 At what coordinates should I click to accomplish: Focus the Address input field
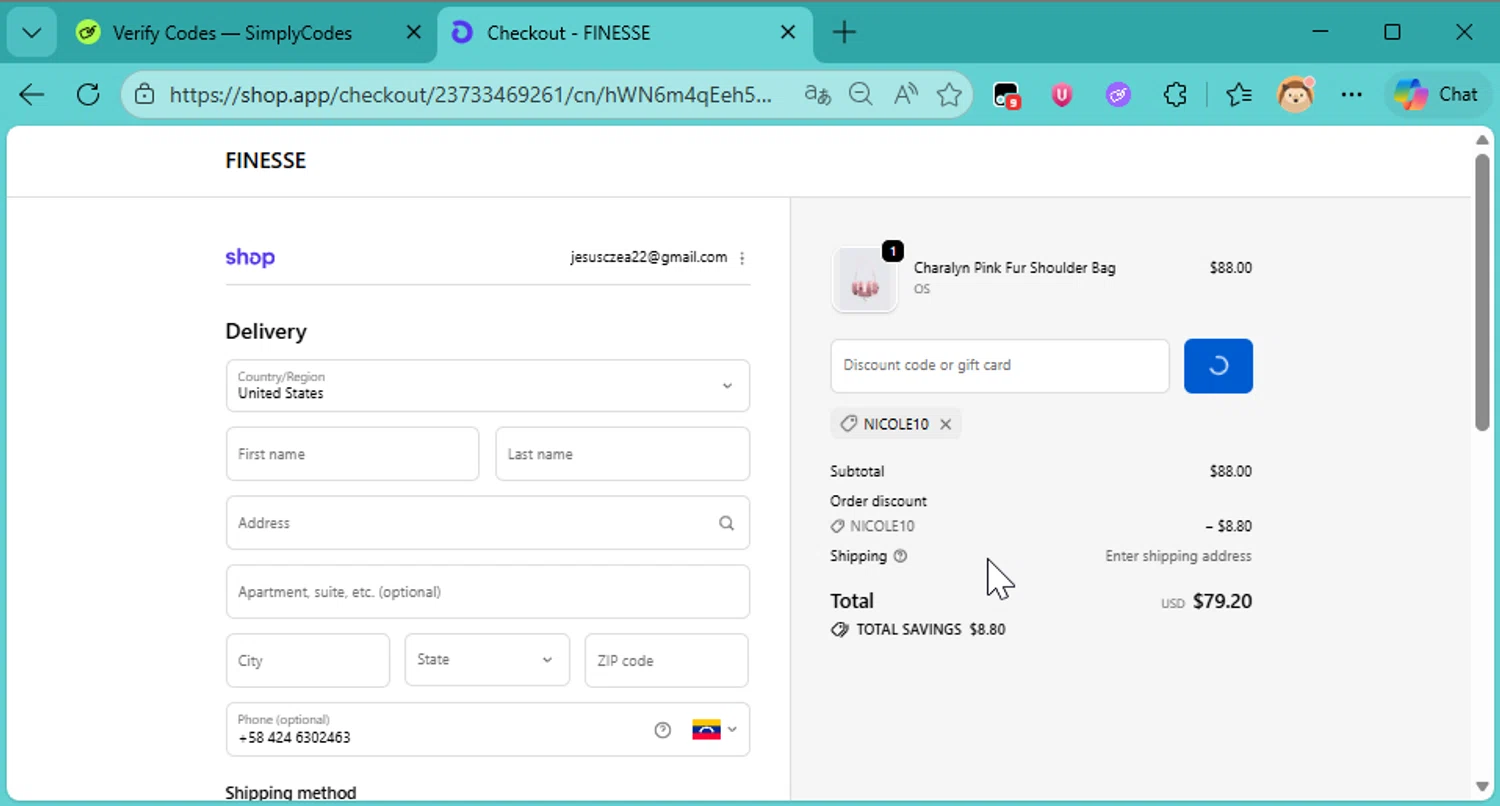[x=488, y=523]
